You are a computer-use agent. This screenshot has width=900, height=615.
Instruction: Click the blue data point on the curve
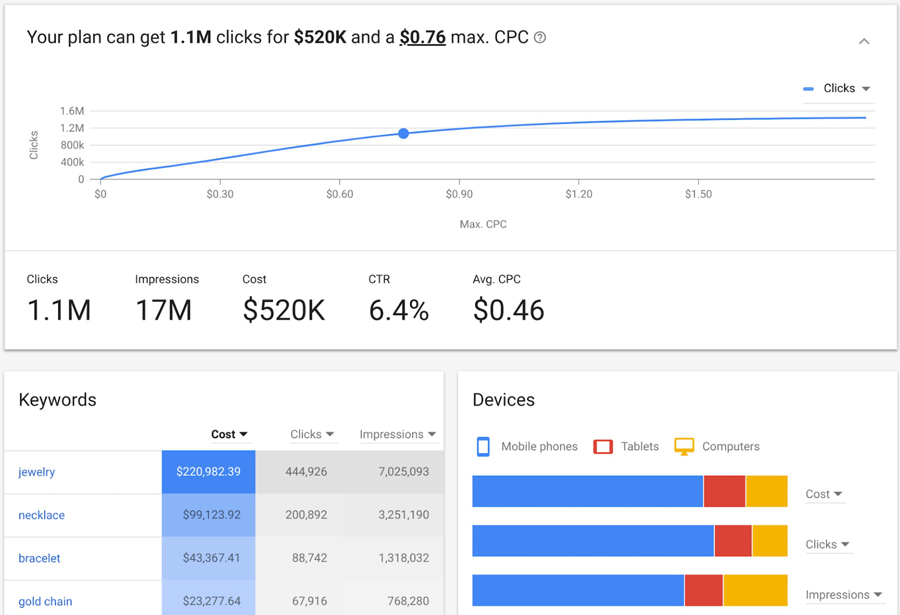403,133
